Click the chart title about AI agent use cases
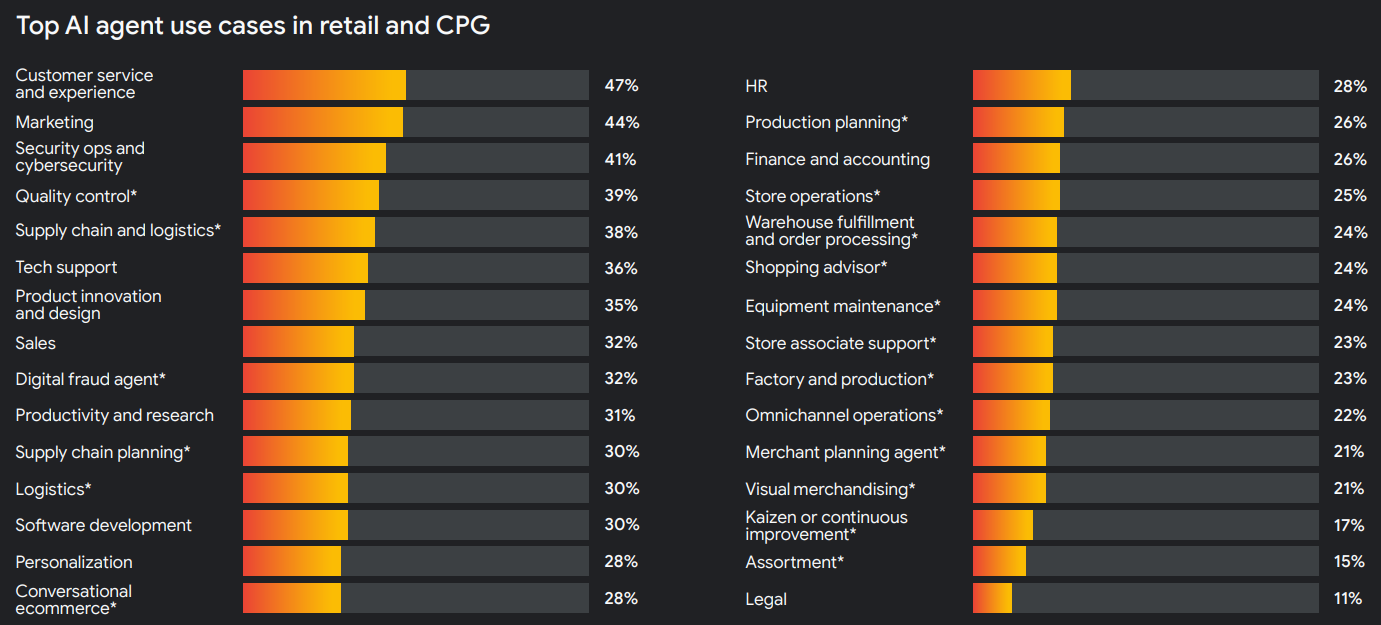Viewport: 1381px width, 625px height. tap(253, 26)
